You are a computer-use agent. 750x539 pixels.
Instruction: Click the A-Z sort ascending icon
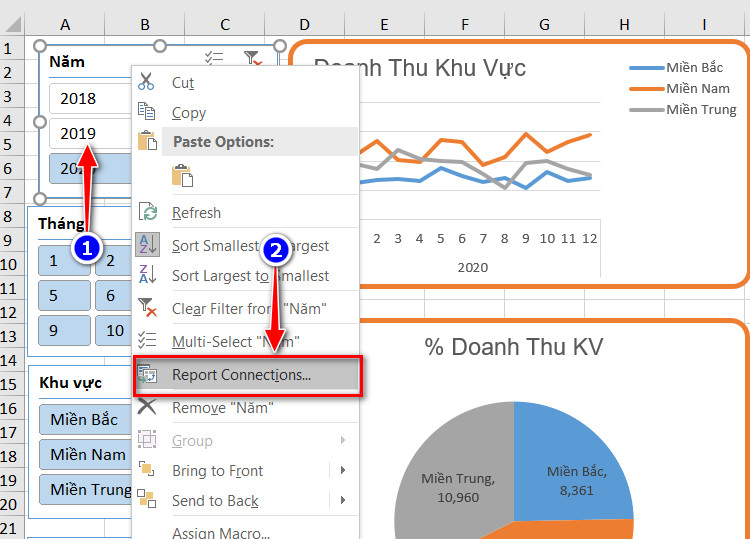pyautogui.click(x=147, y=244)
